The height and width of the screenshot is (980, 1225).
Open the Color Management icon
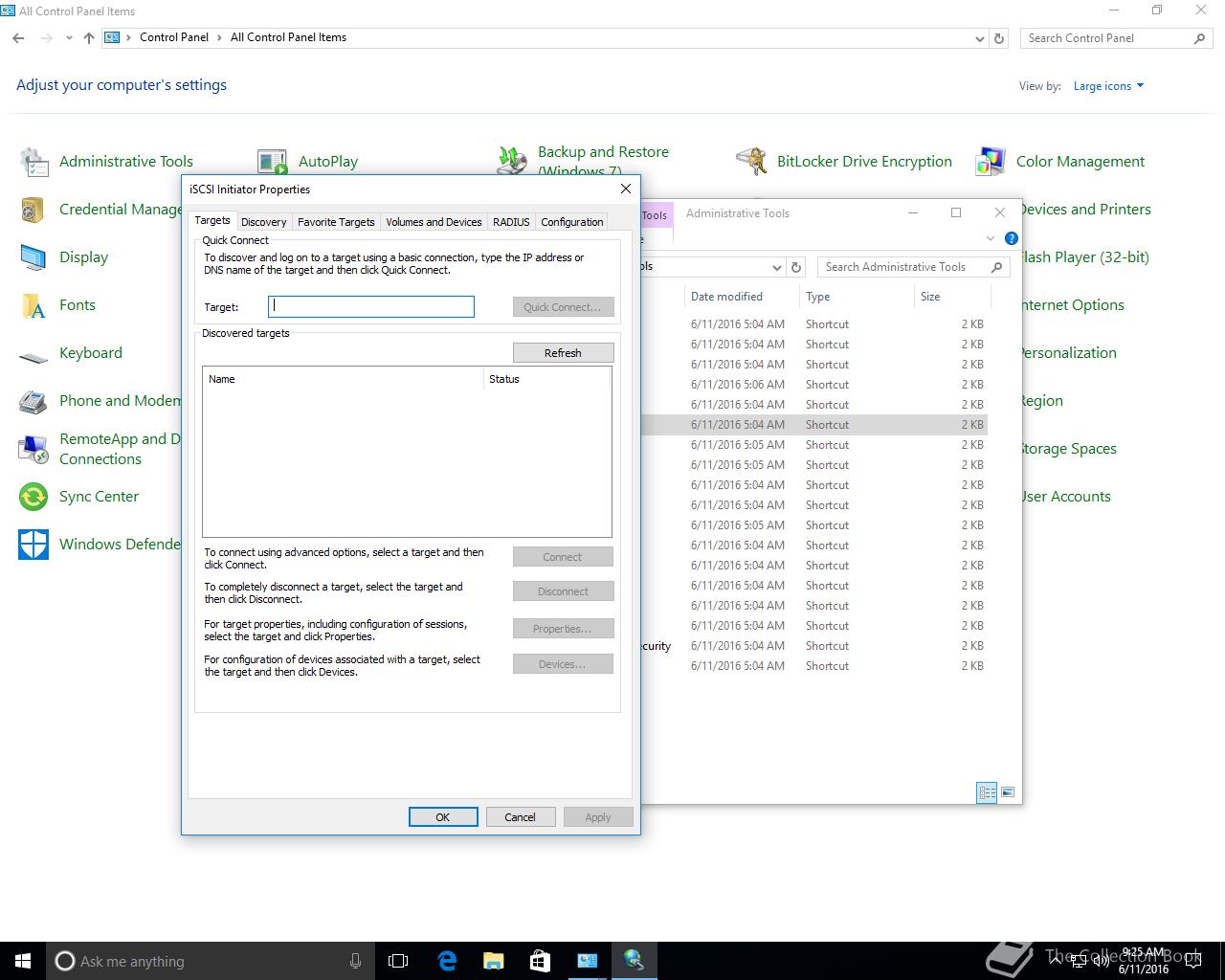click(x=991, y=162)
